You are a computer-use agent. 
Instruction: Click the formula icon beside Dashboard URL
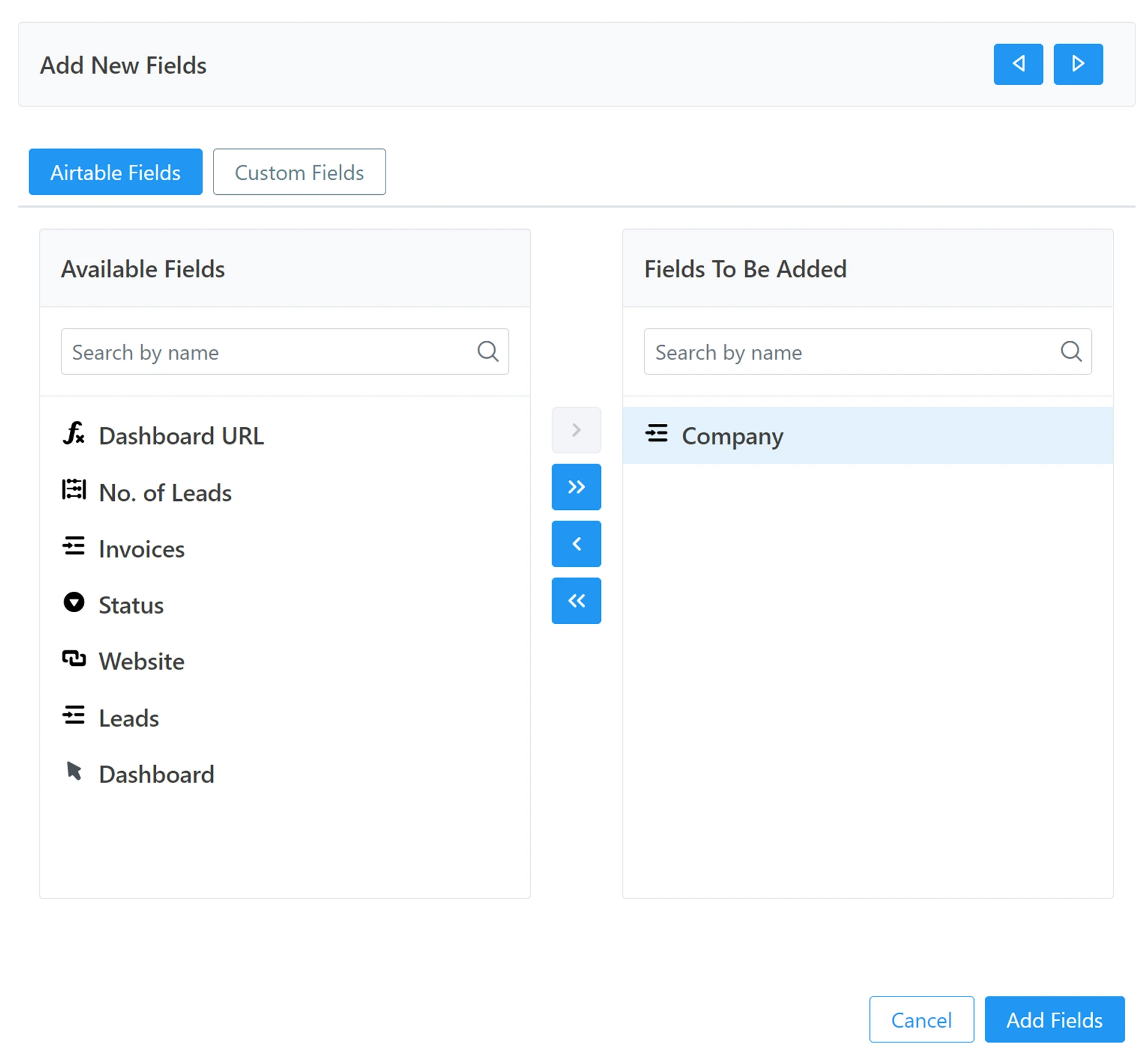tap(74, 433)
